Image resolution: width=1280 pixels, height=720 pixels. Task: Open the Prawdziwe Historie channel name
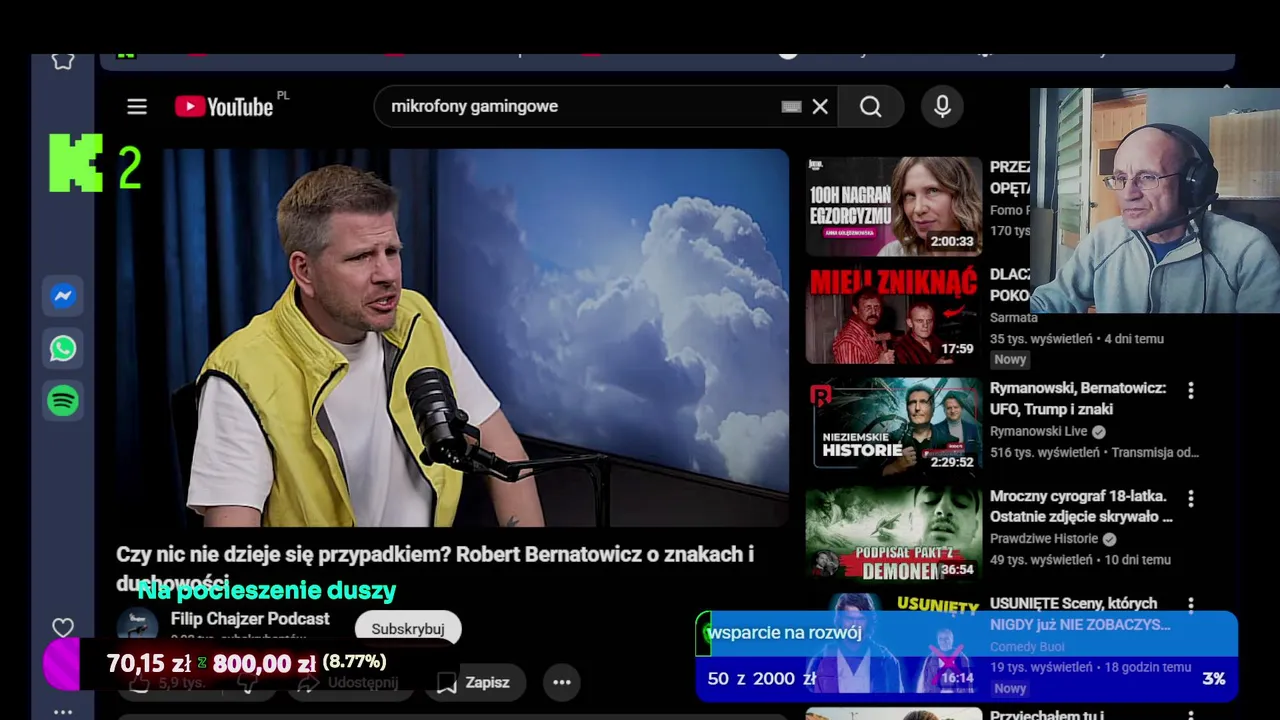[1044, 539]
